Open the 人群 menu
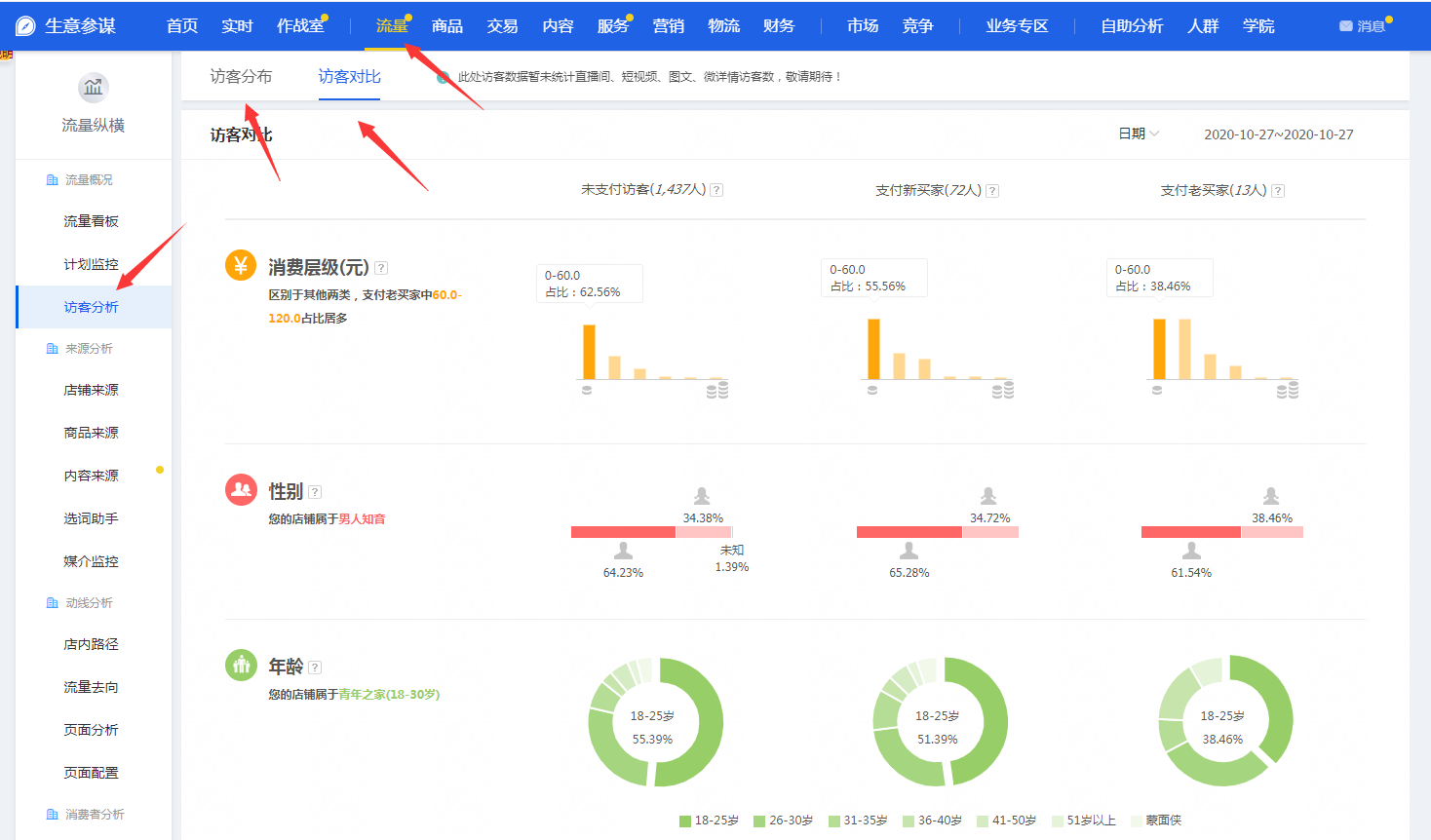The width and height of the screenshot is (1431, 840). 1203,26
